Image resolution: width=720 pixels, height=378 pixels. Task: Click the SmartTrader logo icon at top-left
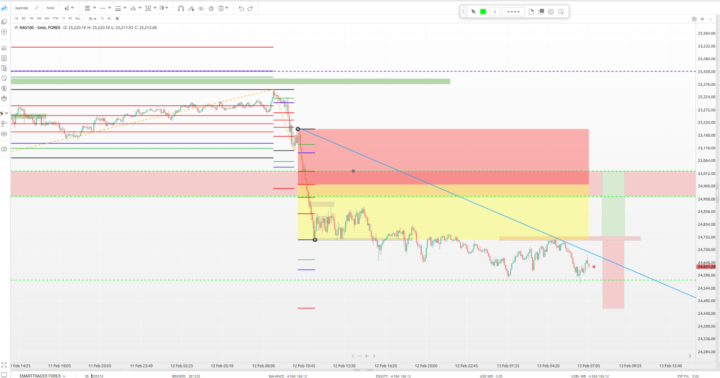4,8
